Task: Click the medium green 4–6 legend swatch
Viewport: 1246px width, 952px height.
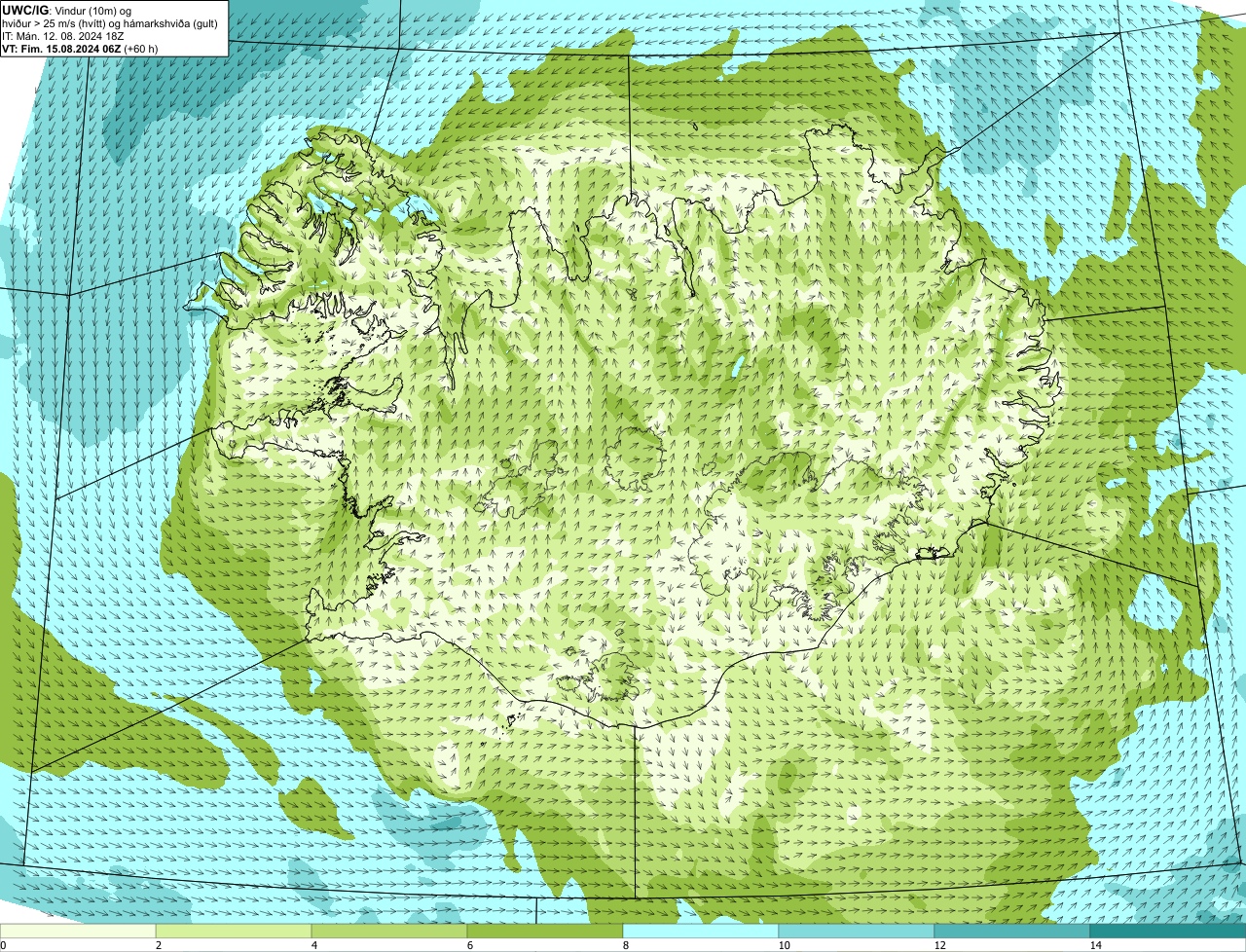Action: click(389, 931)
